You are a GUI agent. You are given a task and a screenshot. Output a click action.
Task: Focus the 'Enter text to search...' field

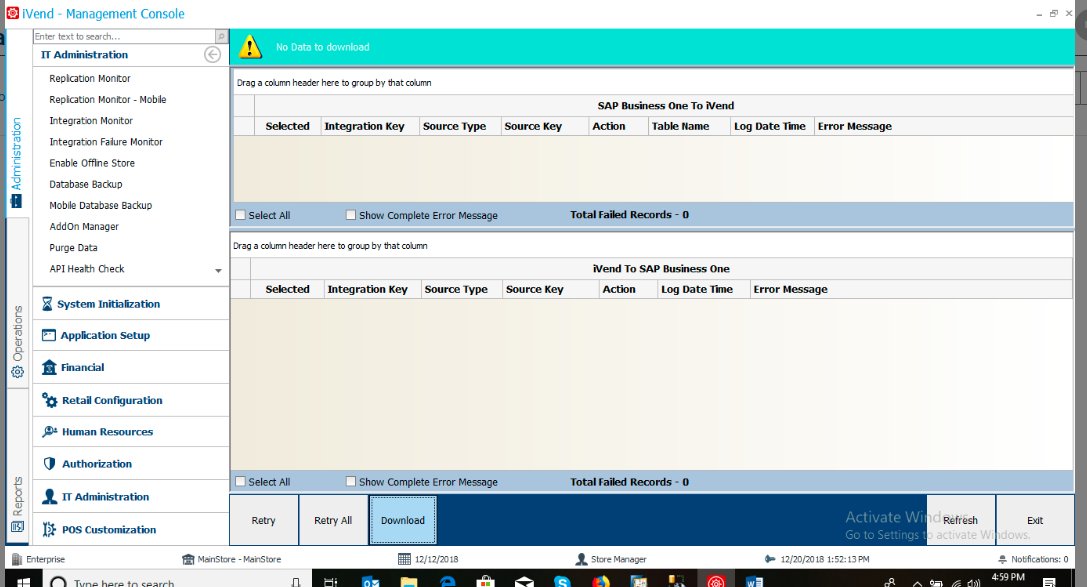tap(124, 36)
